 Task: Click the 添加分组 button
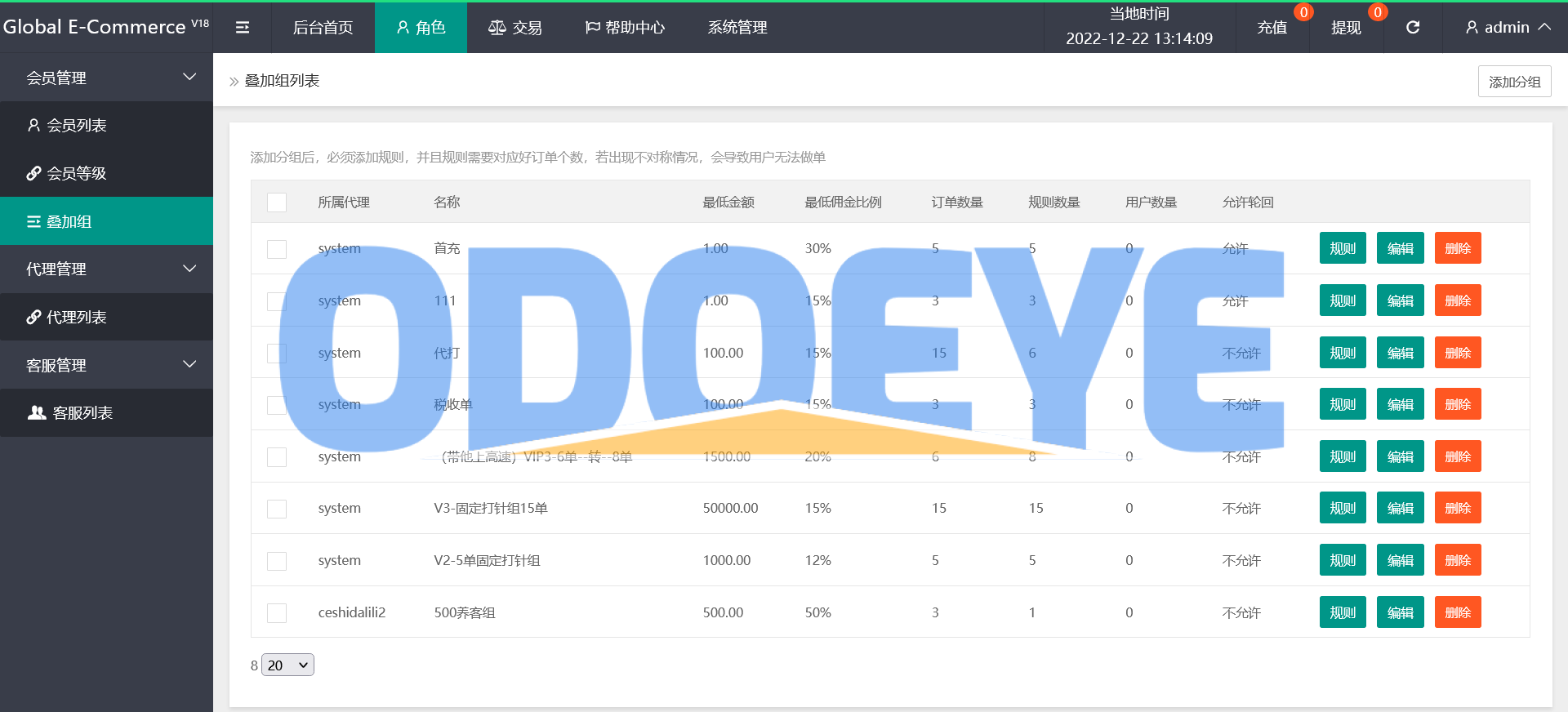1514,82
